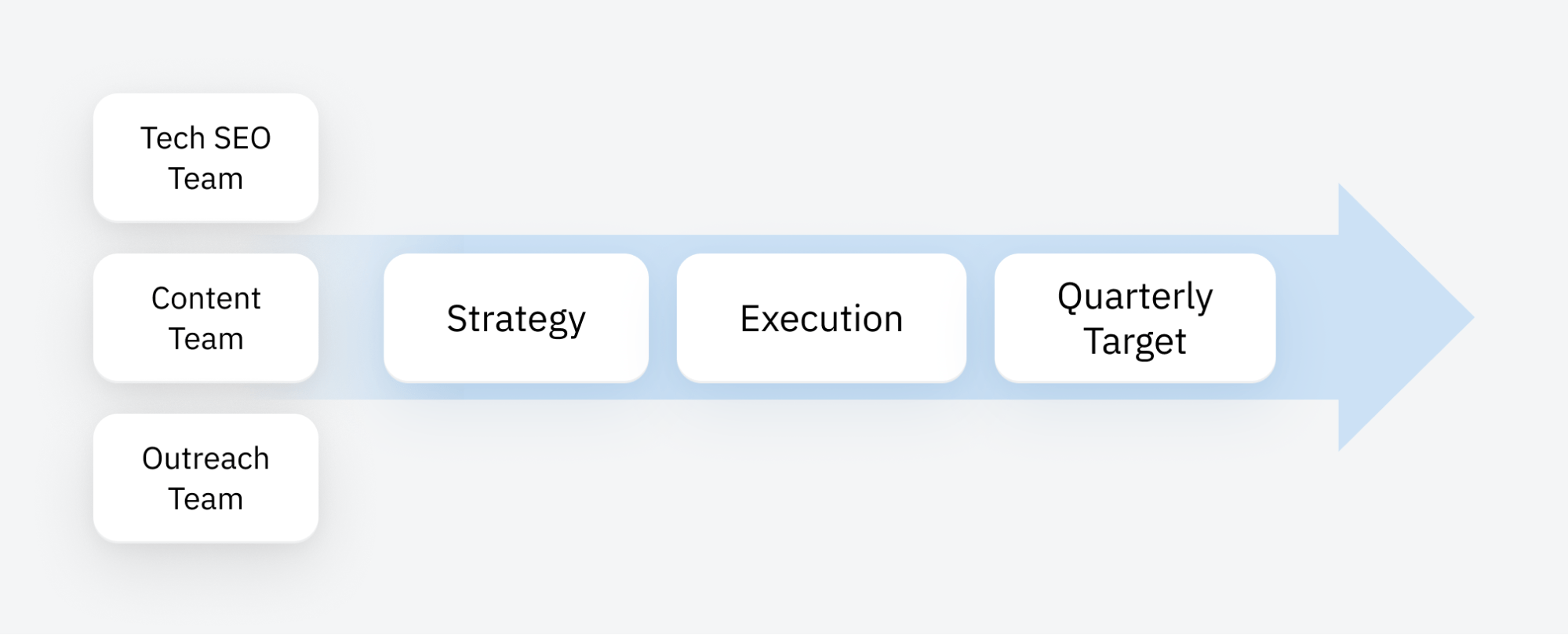Click arrow band between Strategy and Execution
The height and width of the screenshot is (635, 1568).
coord(663,318)
